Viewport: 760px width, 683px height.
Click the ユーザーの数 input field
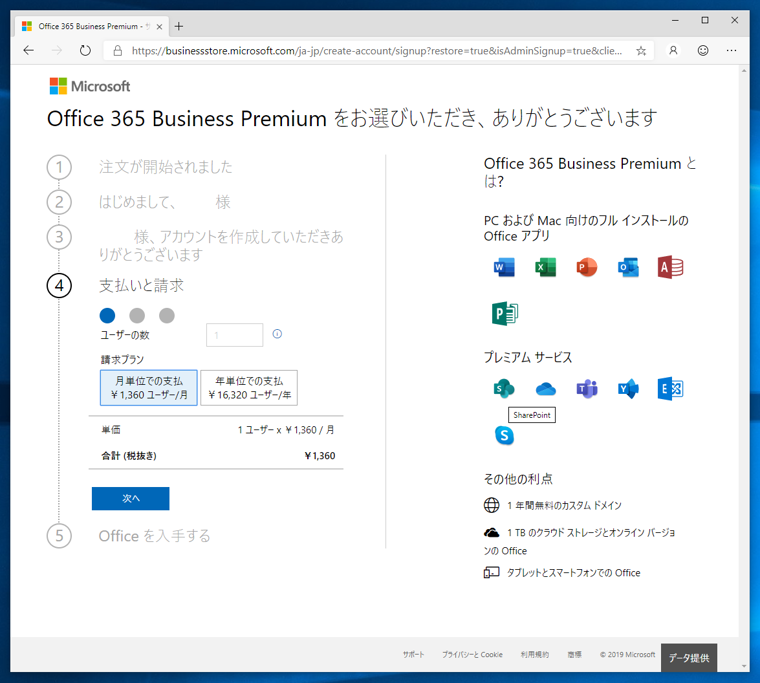click(x=235, y=335)
